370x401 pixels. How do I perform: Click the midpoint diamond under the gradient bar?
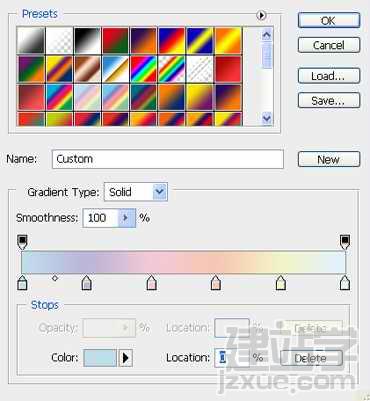point(55,278)
